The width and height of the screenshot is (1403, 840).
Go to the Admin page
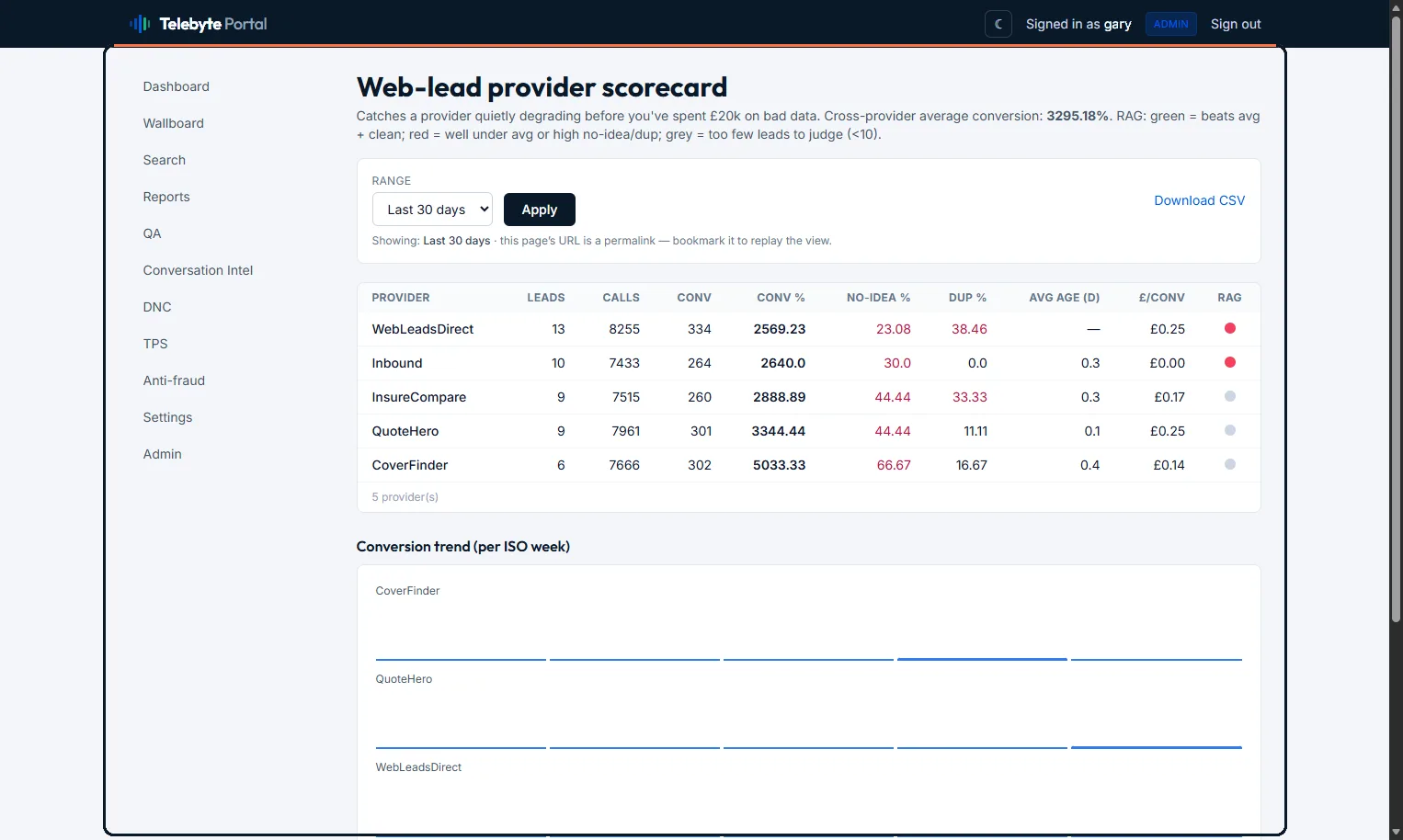pyautogui.click(x=163, y=454)
